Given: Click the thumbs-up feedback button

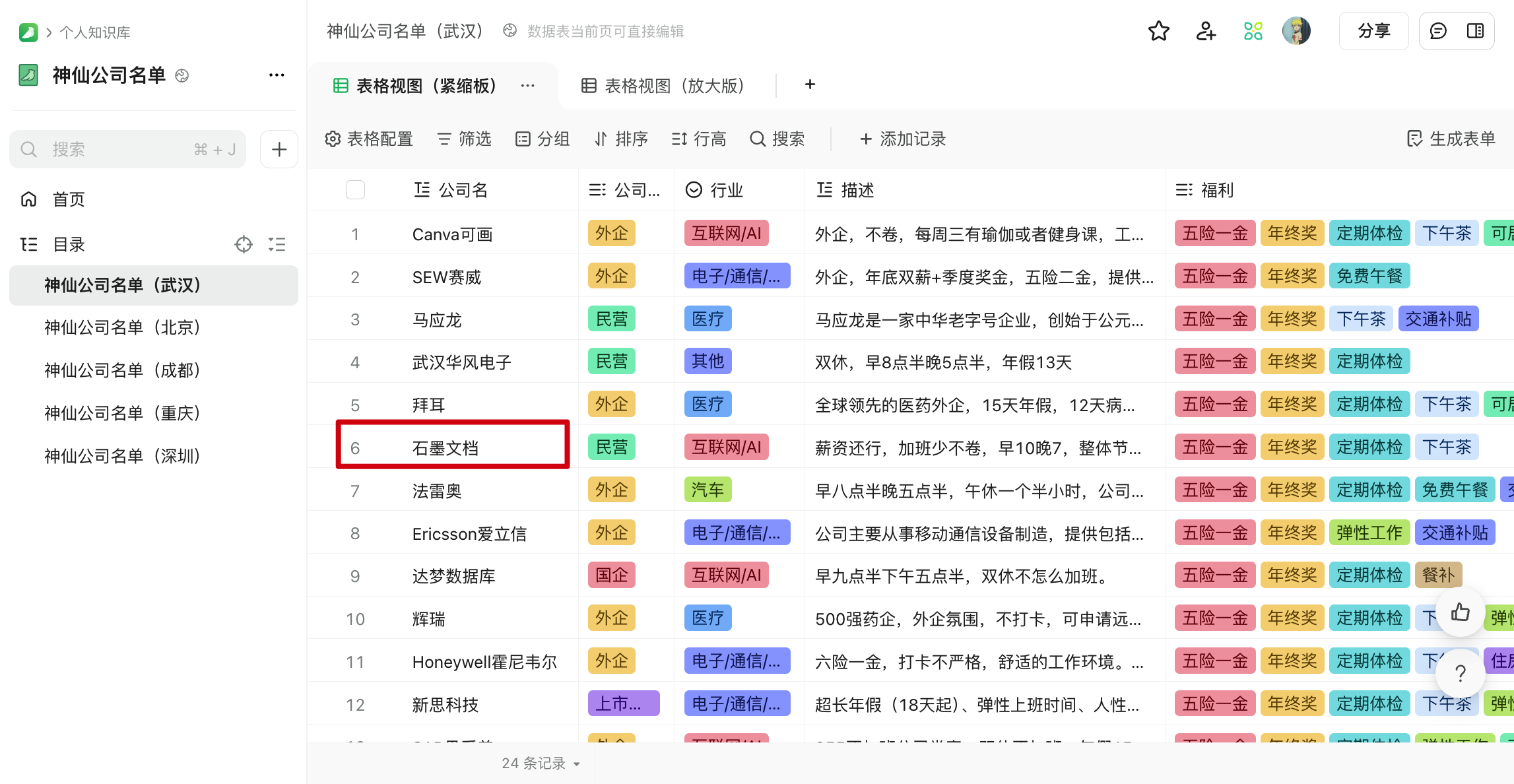Looking at the screenshot, I should (1460, 613).
